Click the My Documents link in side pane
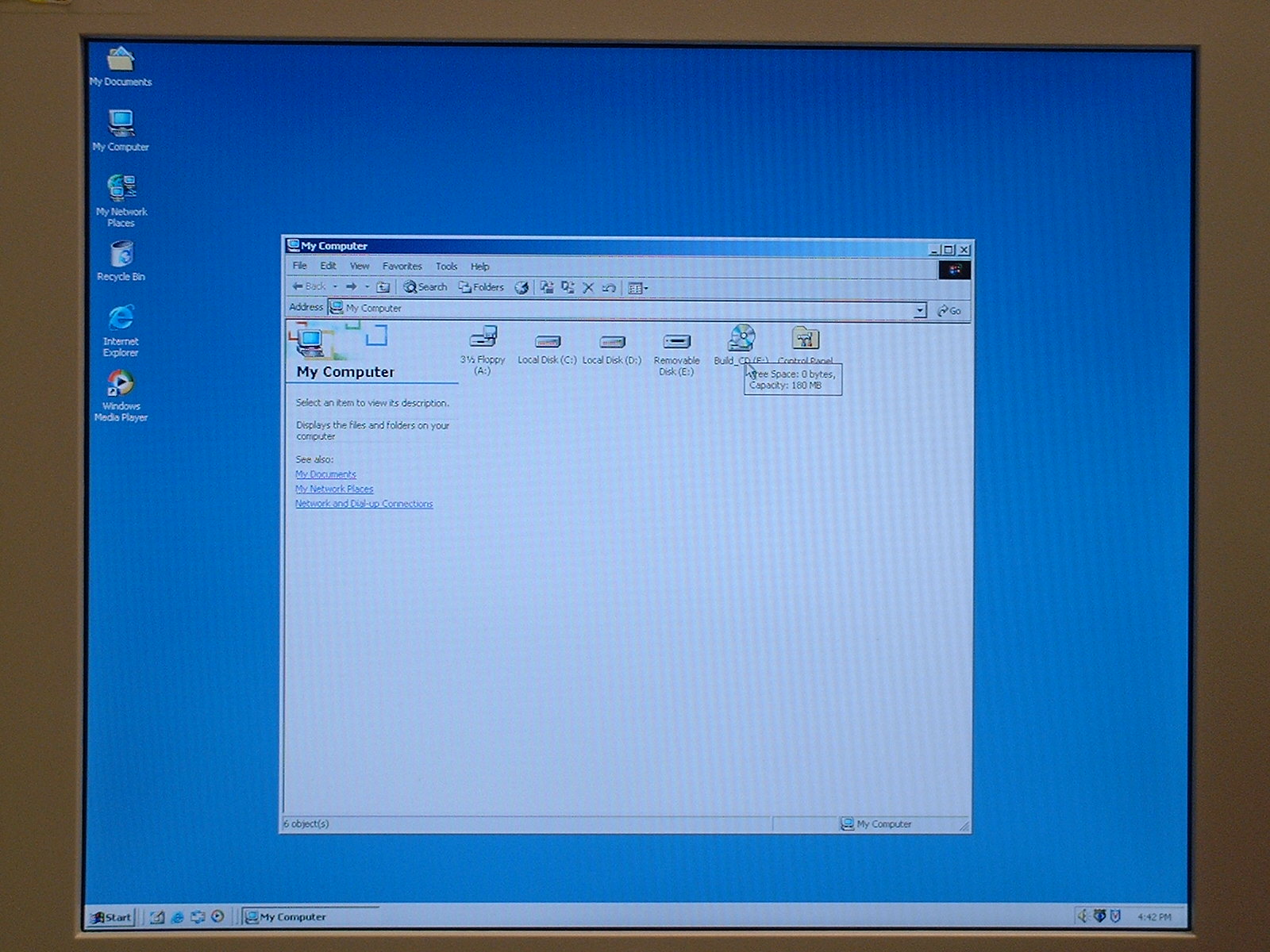 click(325, 474)
